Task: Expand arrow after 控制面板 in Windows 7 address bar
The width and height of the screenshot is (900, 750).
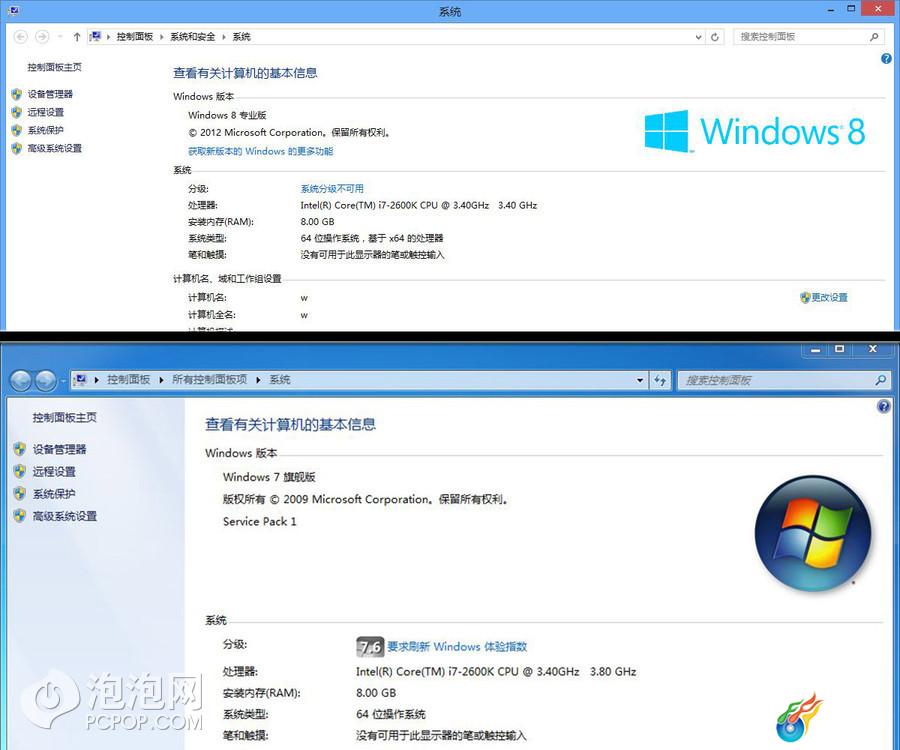Action: (161, 380)
